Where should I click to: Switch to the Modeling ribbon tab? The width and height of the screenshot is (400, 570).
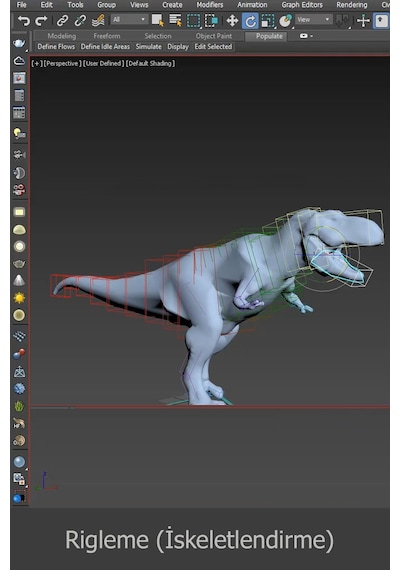tap(61, 36)
